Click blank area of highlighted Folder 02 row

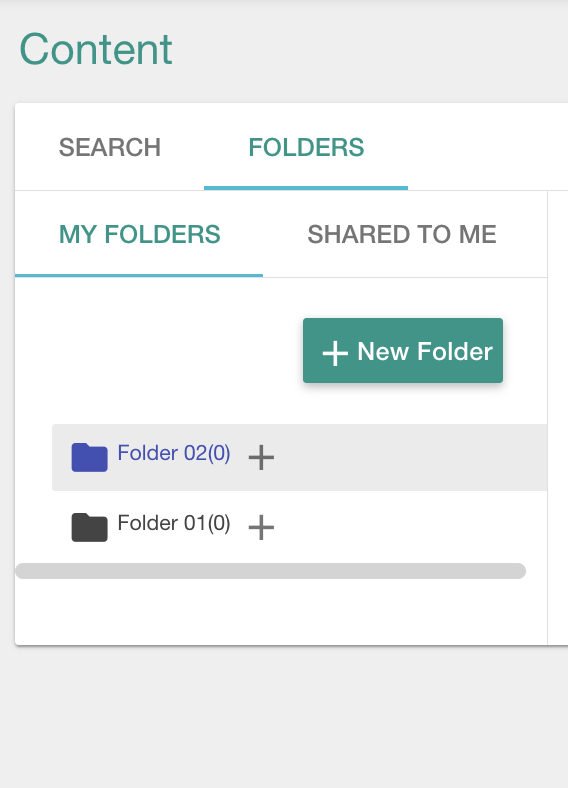(x=410, y=457)
